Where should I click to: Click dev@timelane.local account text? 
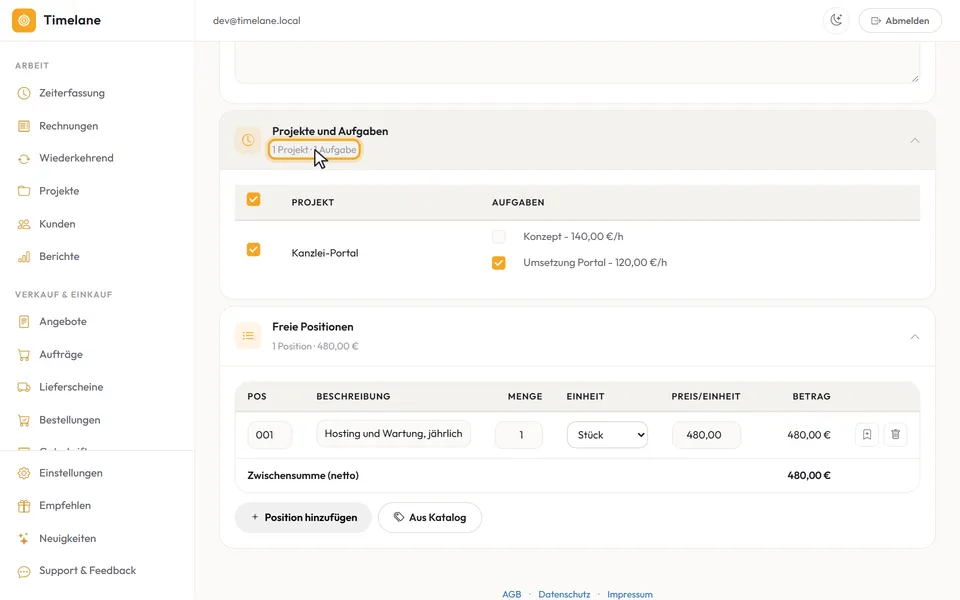pos(257,21)
